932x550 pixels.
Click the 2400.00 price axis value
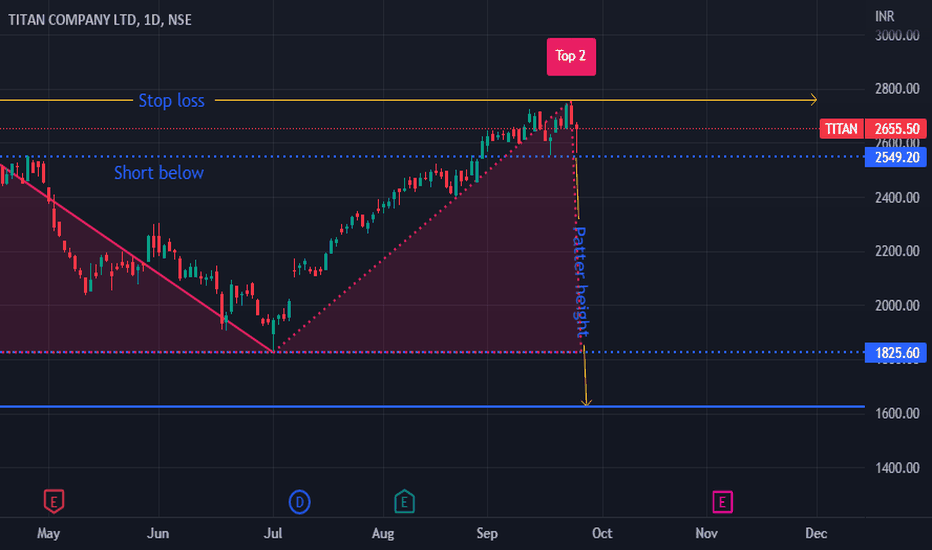coord(897,197)
